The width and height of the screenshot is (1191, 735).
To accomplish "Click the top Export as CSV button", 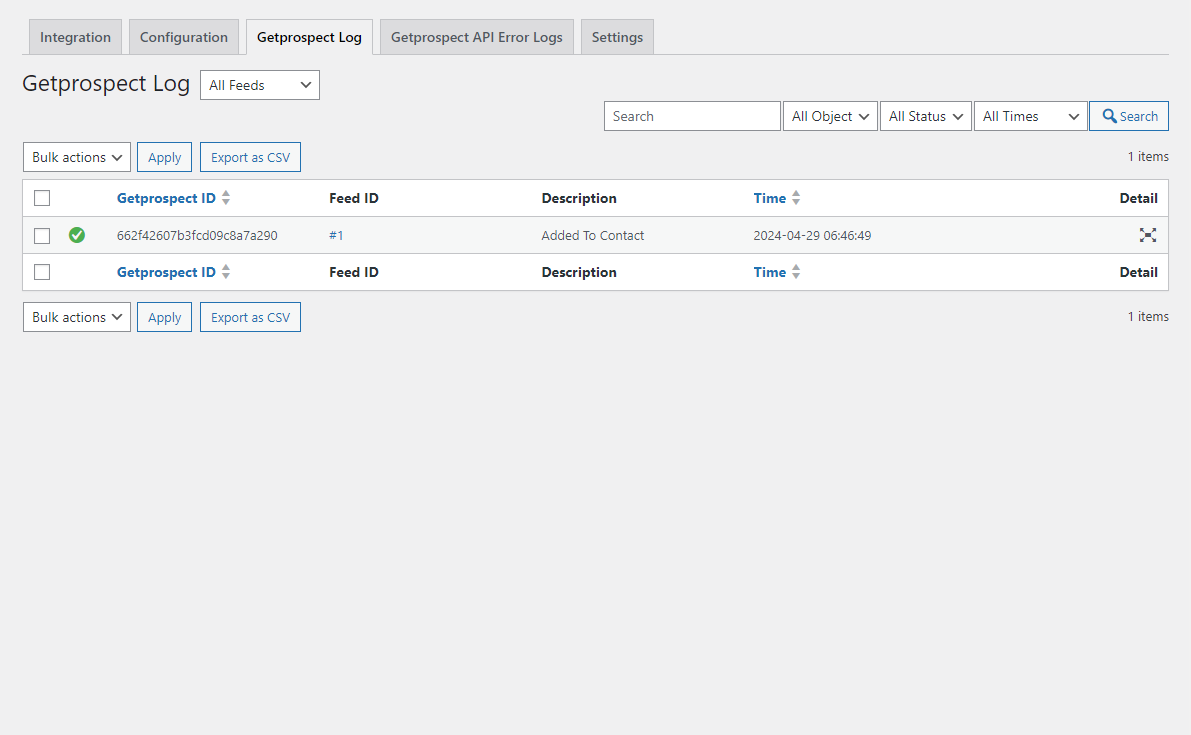I will tap(251, 157).
